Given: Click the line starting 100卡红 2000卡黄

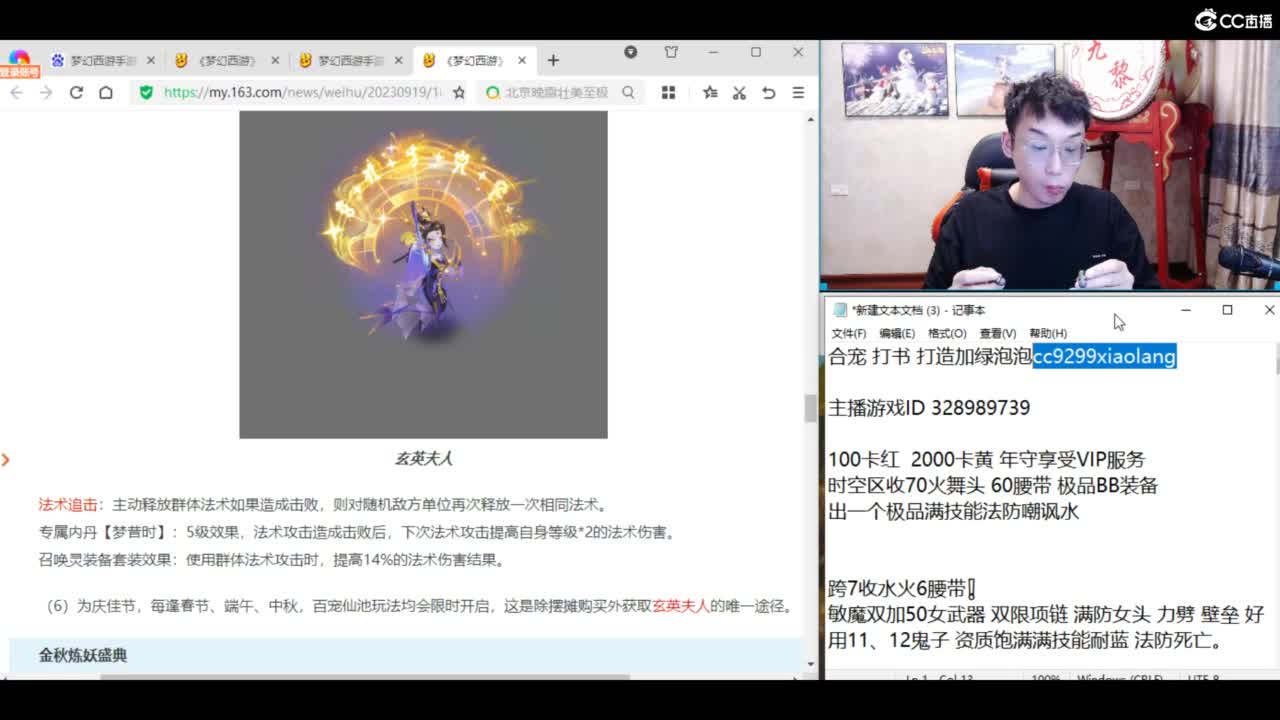Looking at the screenshot, I should [x=986, y=460].
